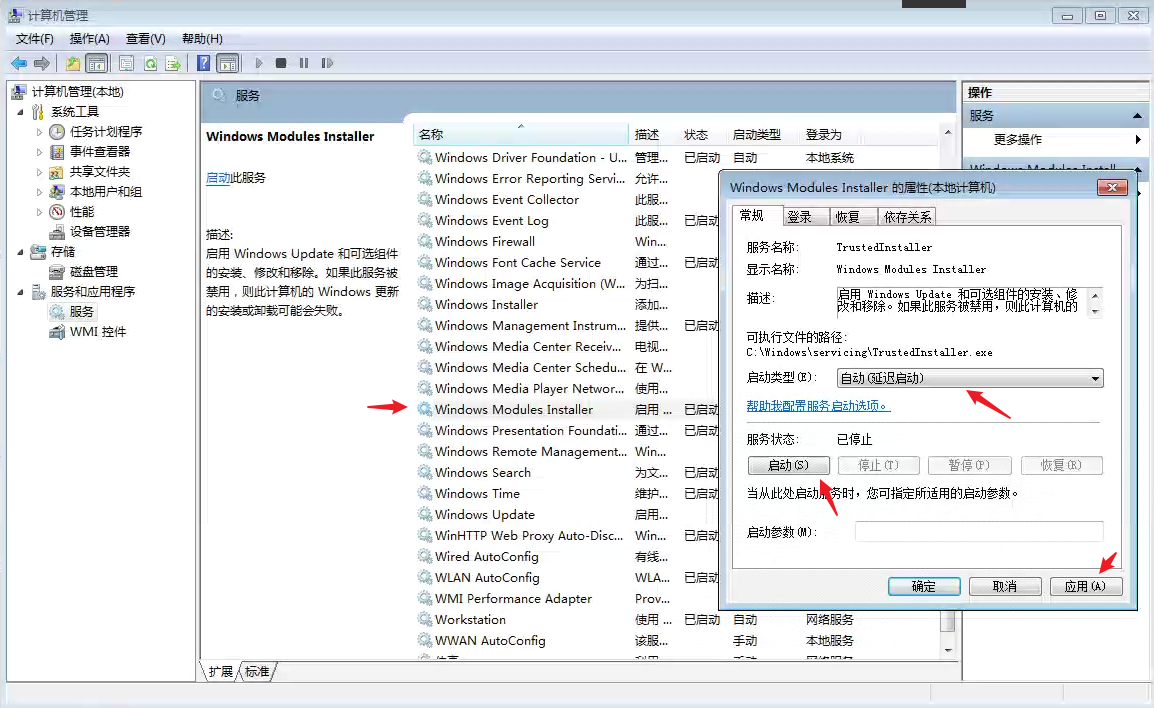Click the stop service square icon
1154x708 pixels.
click(281, 63)
